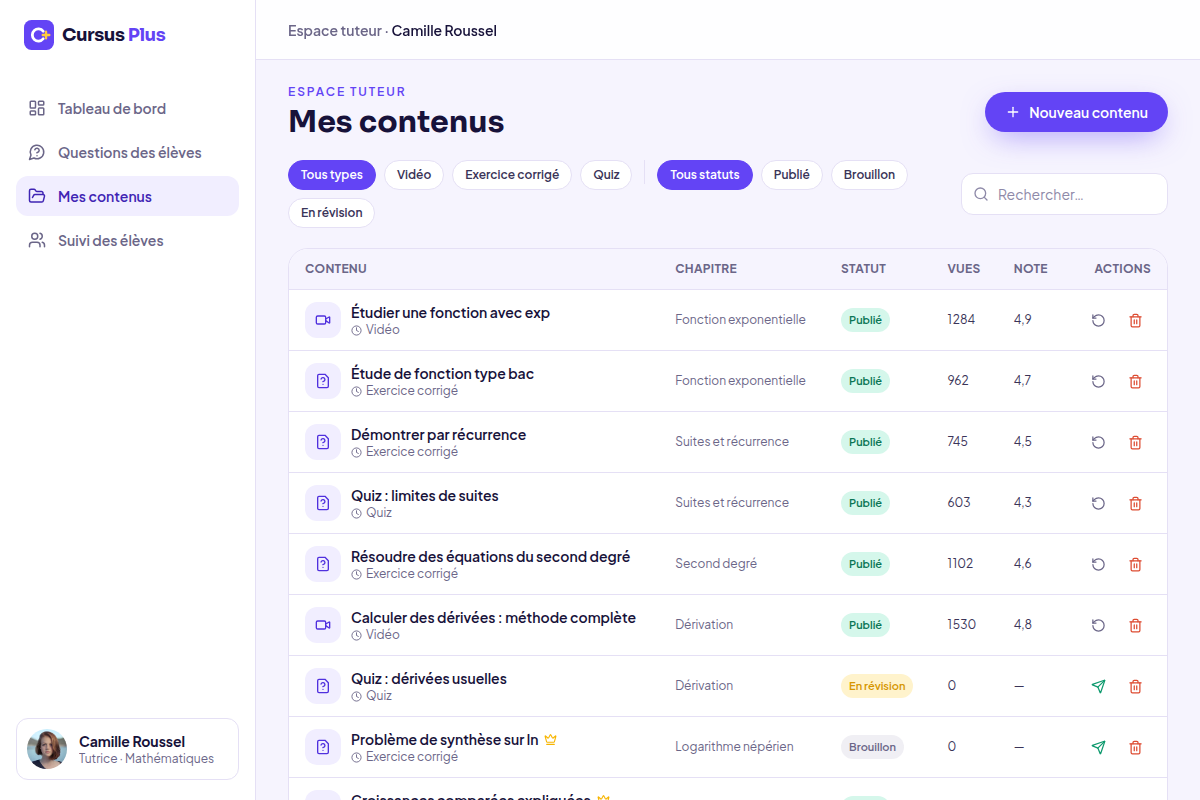Select Mes contenus in sidebar
This screenshot has height=800, width=1200.
pos(127,196)
